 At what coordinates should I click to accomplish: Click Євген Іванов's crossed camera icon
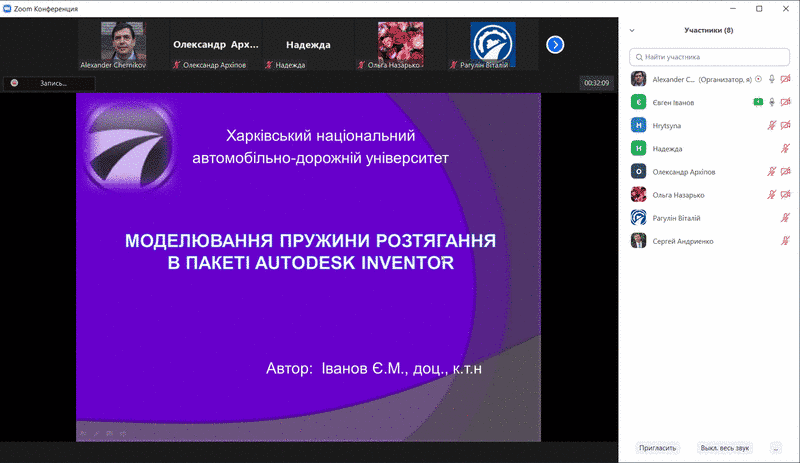pyautogui.click(x=785, y=102)
